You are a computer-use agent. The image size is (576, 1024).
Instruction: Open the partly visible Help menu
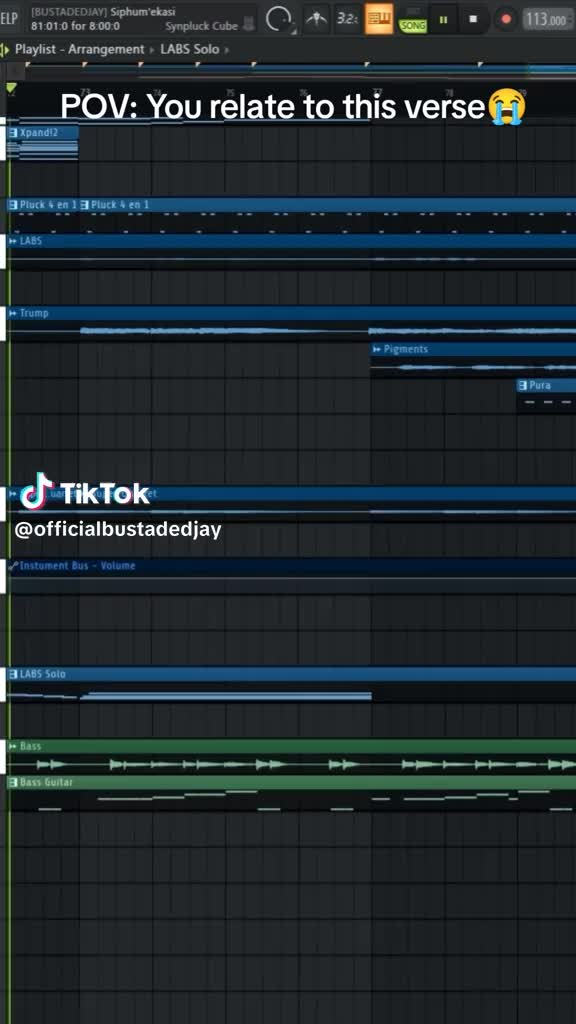[9, 18]
